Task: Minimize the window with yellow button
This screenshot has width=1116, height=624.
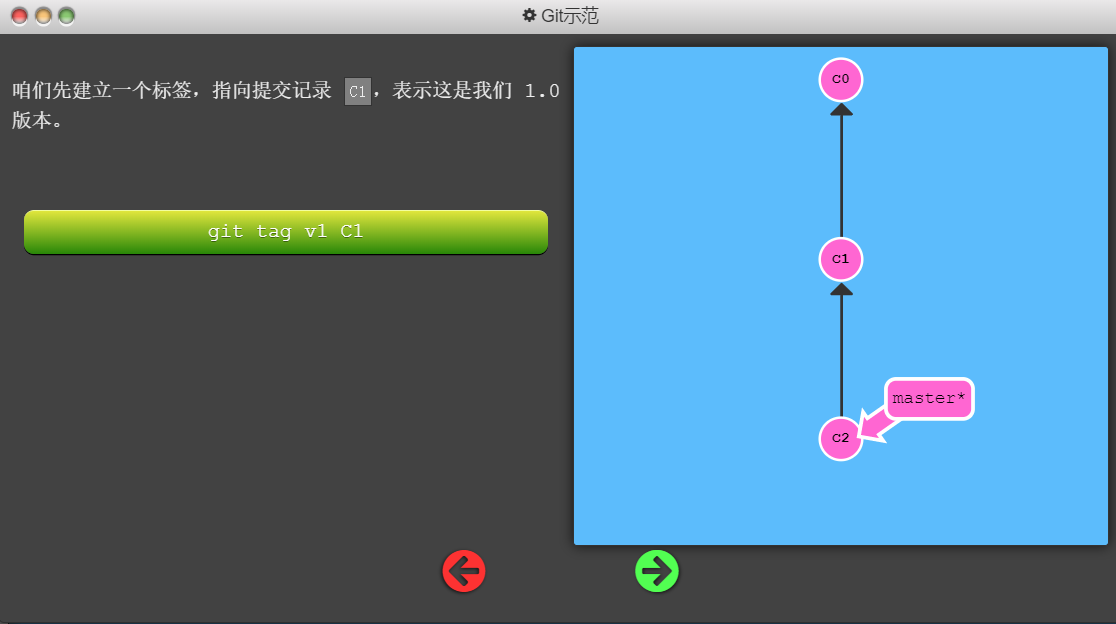Action: [x=43, y=16]
